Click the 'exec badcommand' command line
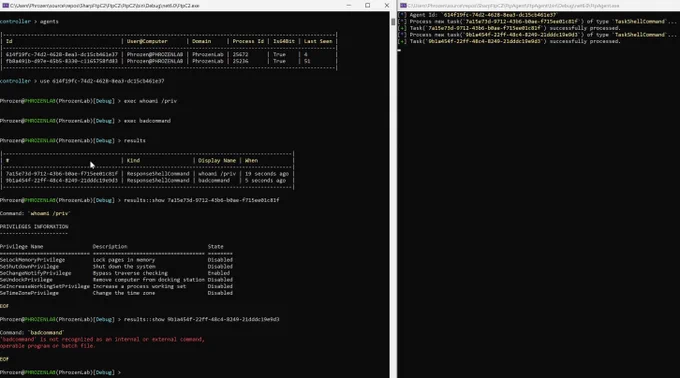The width and height of the screenshot is (680, 378). (x=85, y=121)
